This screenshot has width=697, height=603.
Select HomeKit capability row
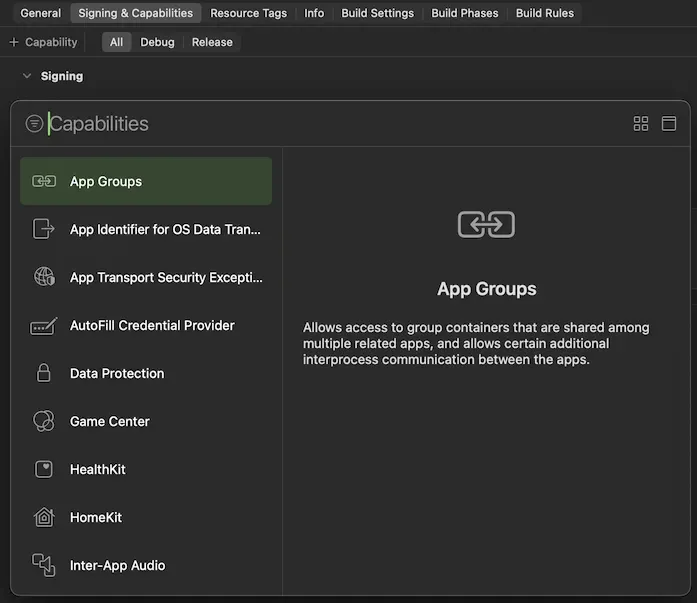pos(146,517)
